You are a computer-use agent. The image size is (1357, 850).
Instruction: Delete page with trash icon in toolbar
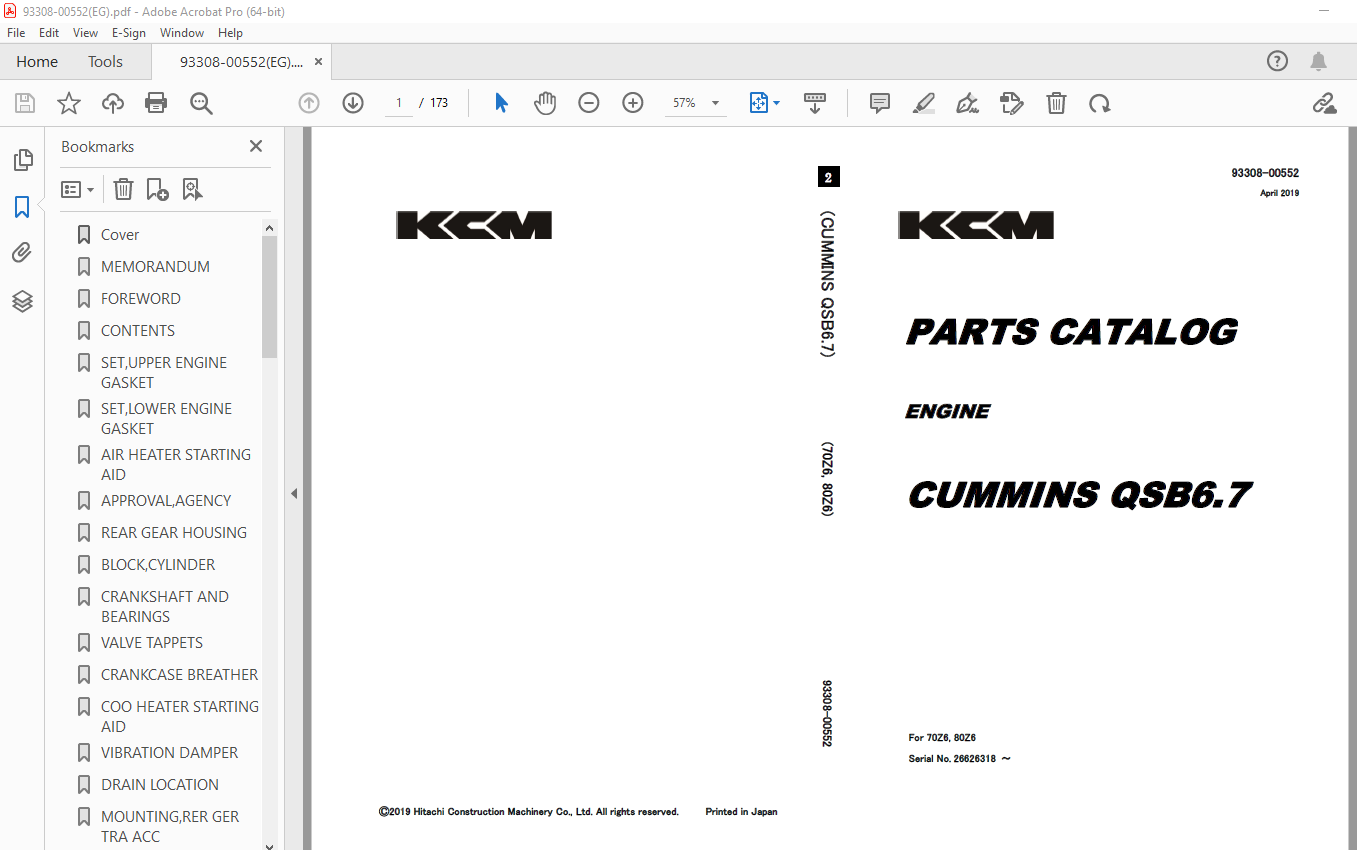(1056, 103)
